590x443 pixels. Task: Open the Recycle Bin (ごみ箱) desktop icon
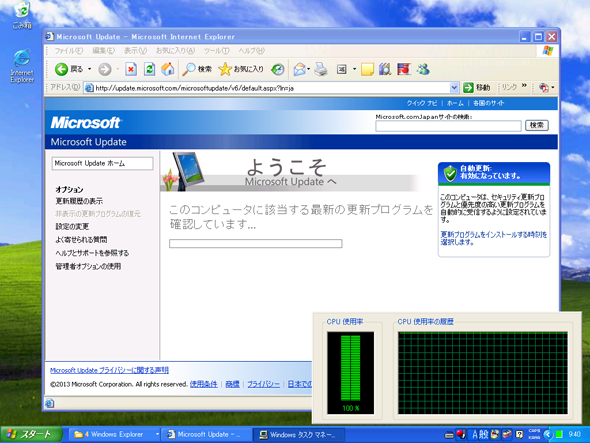pyautogui.click(x=22, y=15)
